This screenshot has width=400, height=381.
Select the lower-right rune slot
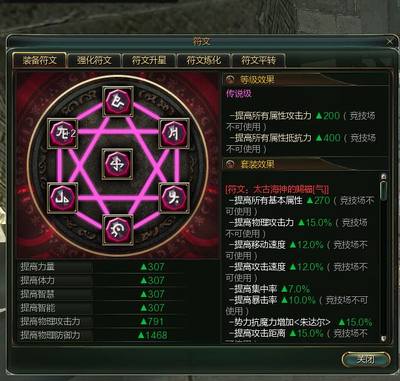pos(174,198)
